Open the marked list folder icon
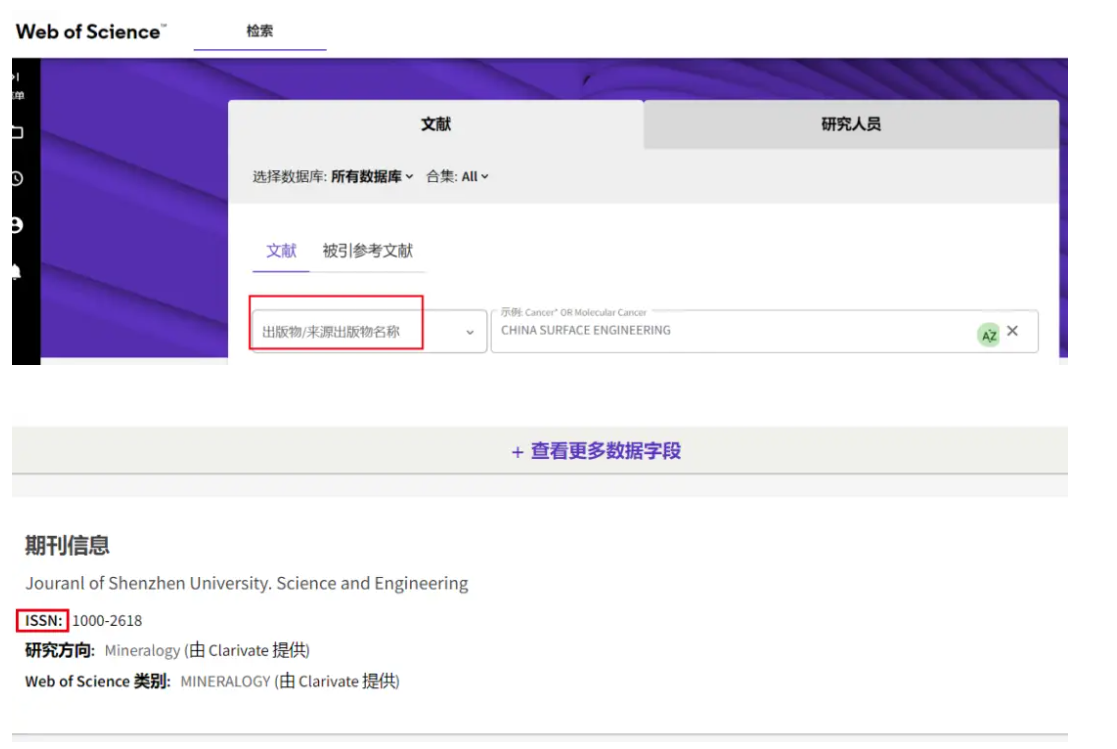 tap(17, 133)
